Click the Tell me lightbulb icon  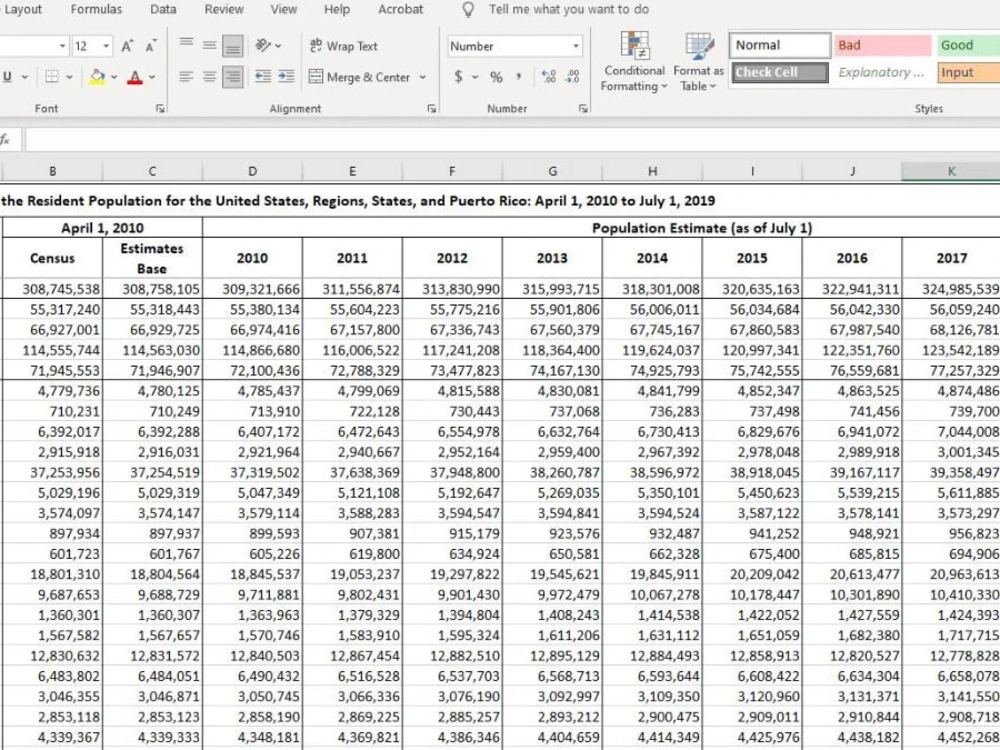[468, 10]
